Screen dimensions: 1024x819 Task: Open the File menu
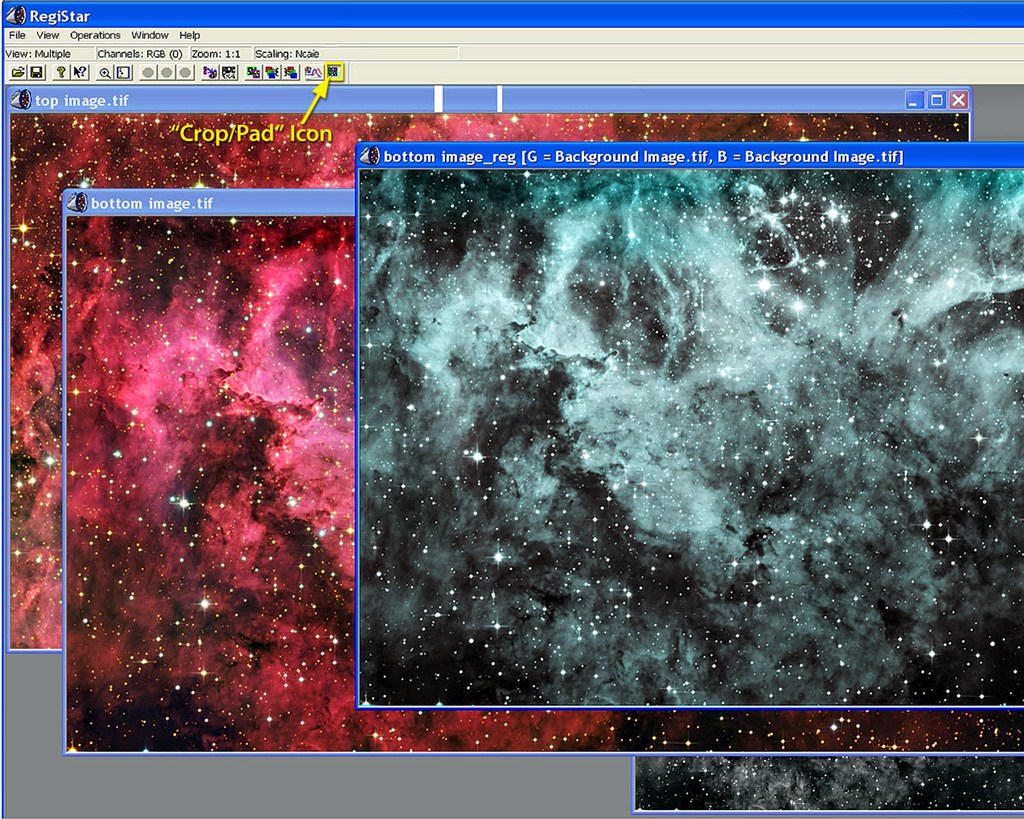click(x=17, y=35)
